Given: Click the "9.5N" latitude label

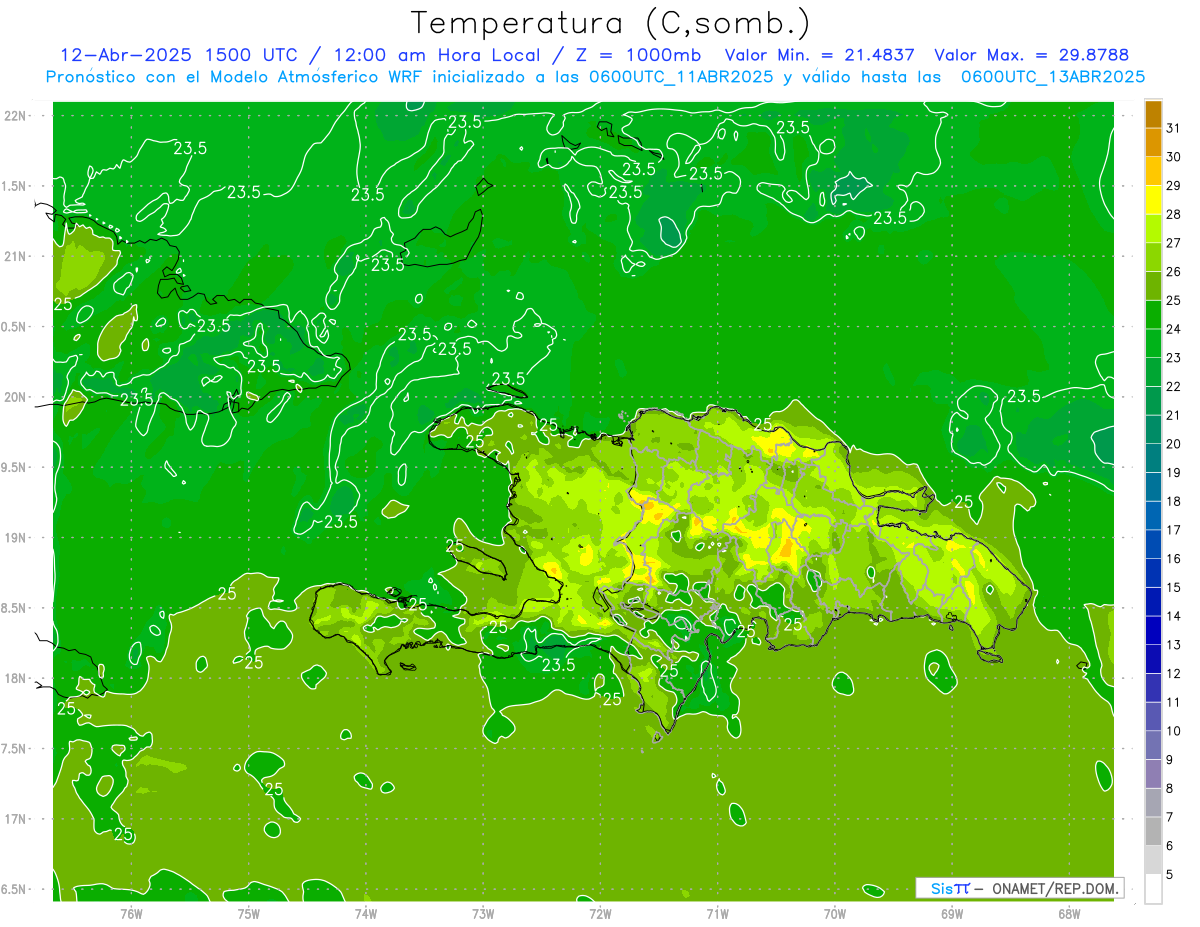Looking at the screenshot, I should [14, 467].
